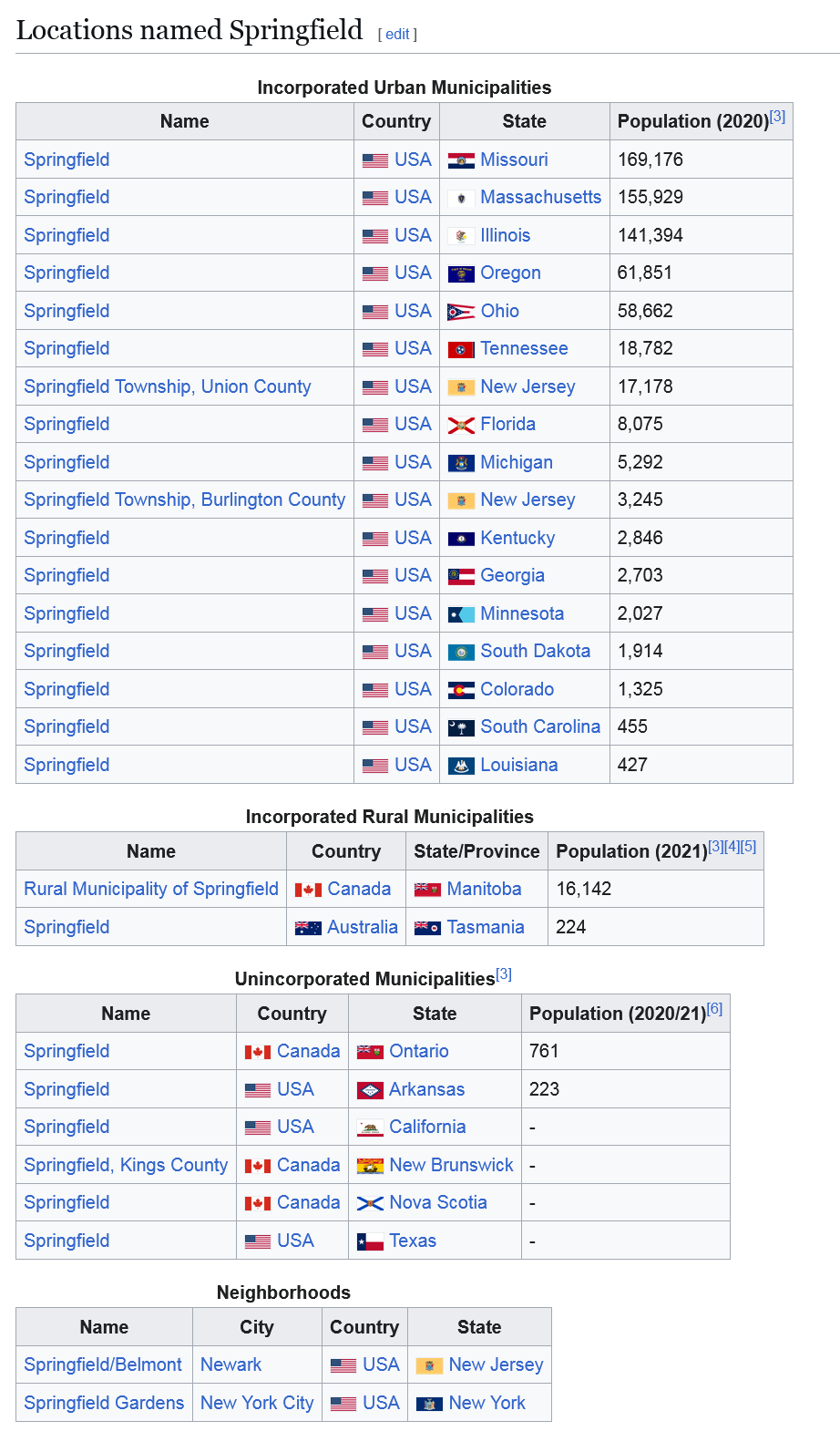Open Rural Municipality of Springfield link
Screen dimensions: 840x1452
coord(151,889)
